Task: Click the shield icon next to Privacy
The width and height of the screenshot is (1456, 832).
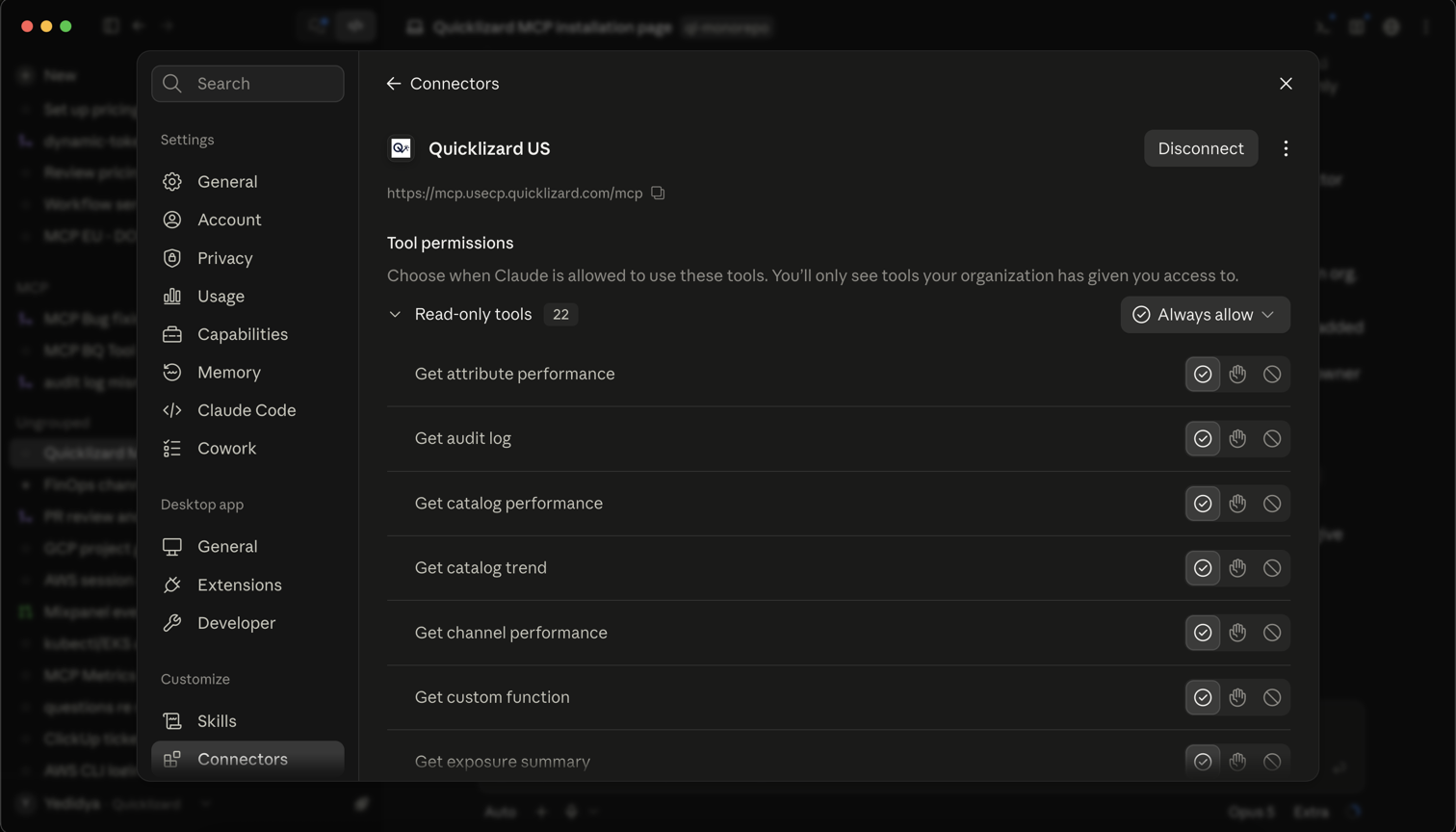Action: pos(172,258)
